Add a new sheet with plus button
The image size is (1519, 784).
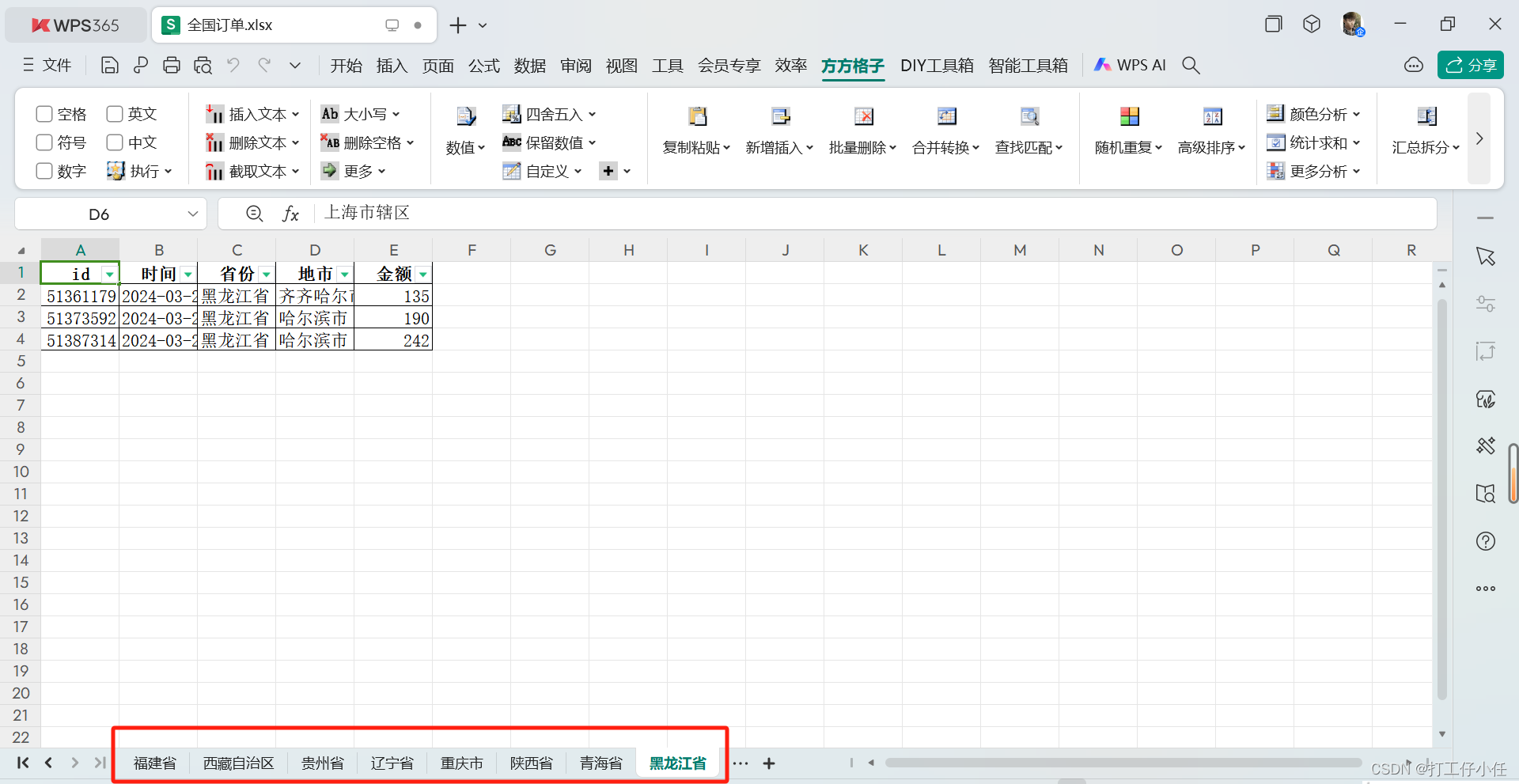click(769, 763)
